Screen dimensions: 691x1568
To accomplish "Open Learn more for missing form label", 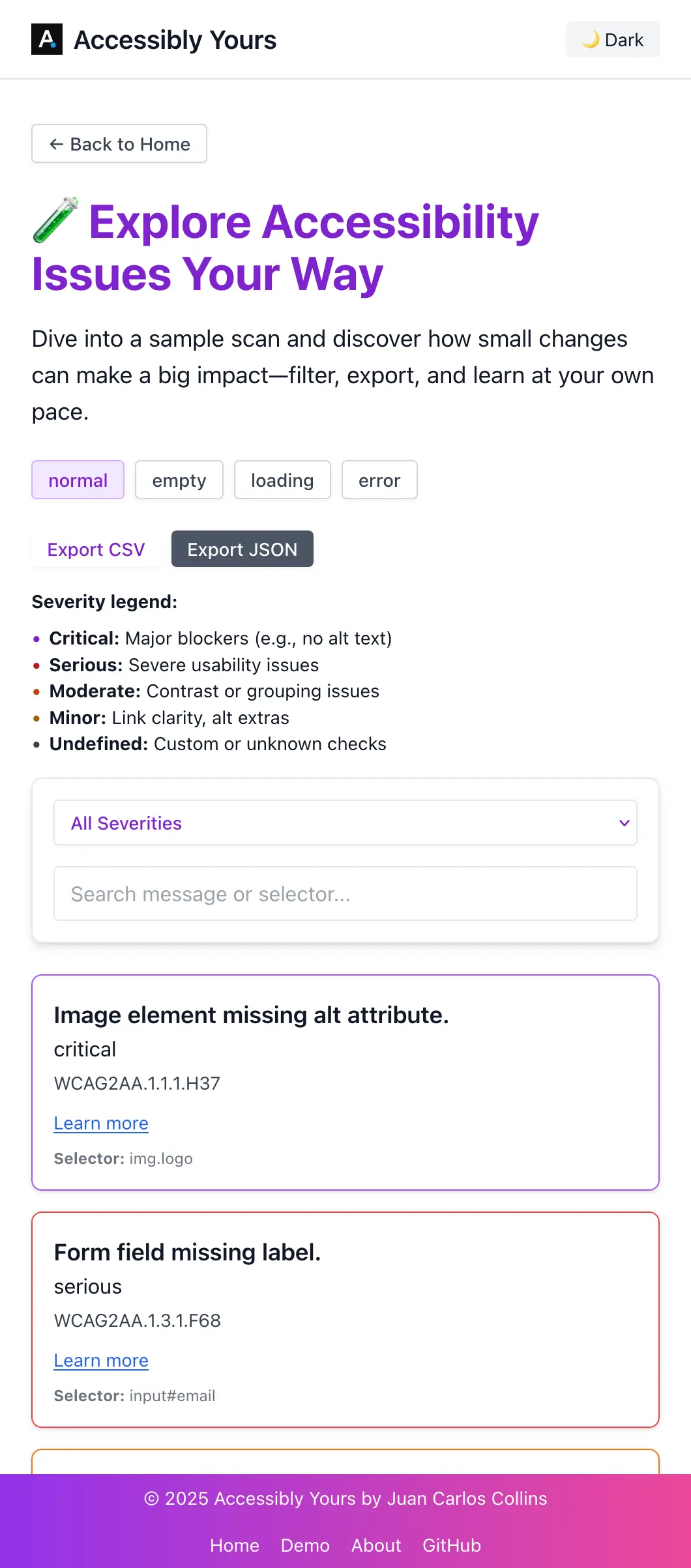I will 101,1361.
